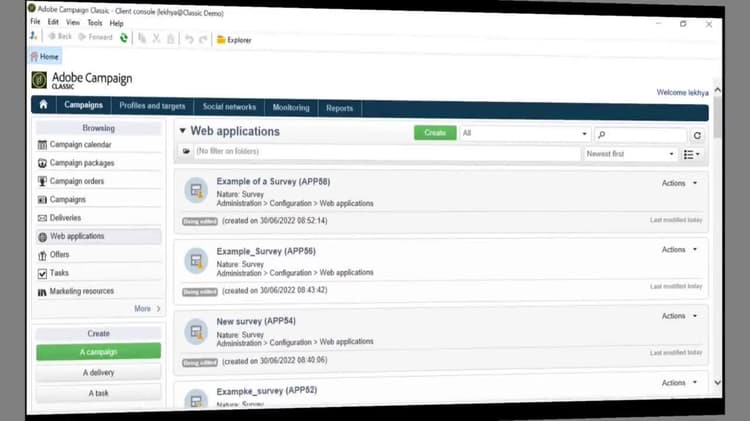Click the refresh list icon
This screenshot has width=750, height=421.
(697, 136)
